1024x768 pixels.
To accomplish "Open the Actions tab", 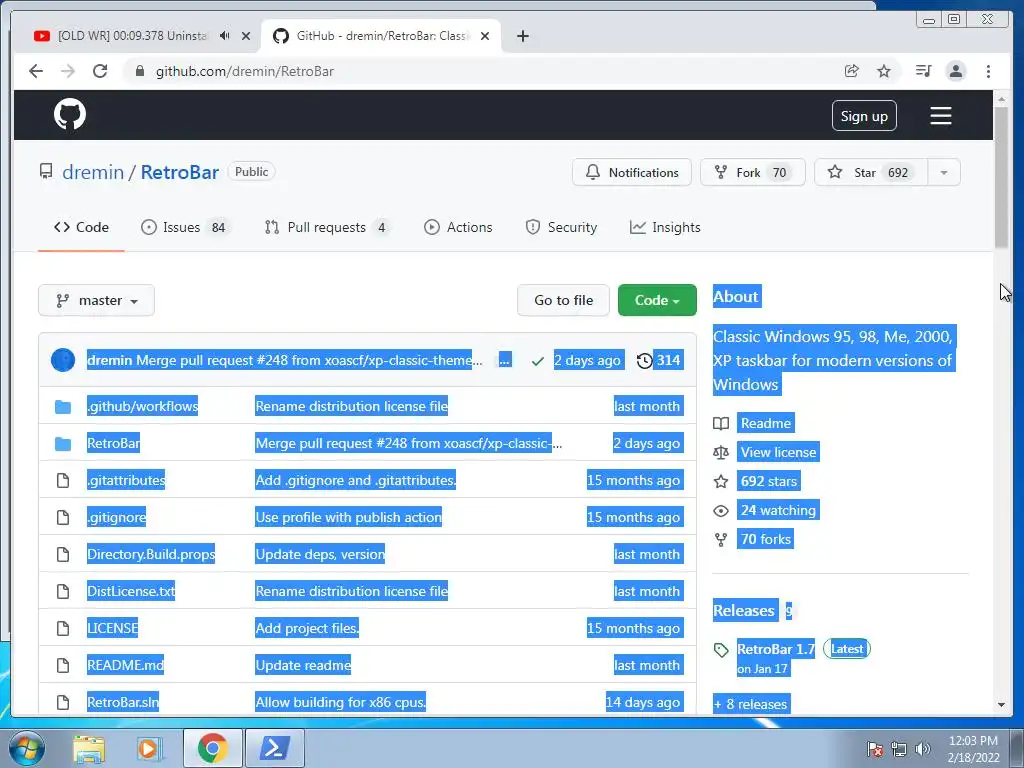I will [458, 227].
